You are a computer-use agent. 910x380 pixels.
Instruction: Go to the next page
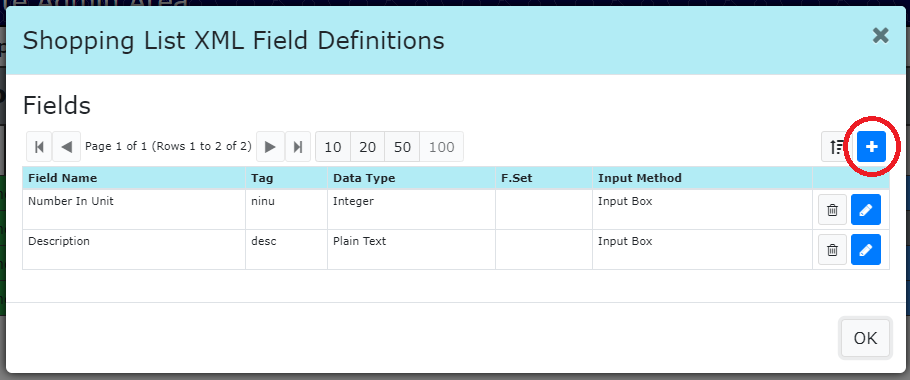pos(270,147)
